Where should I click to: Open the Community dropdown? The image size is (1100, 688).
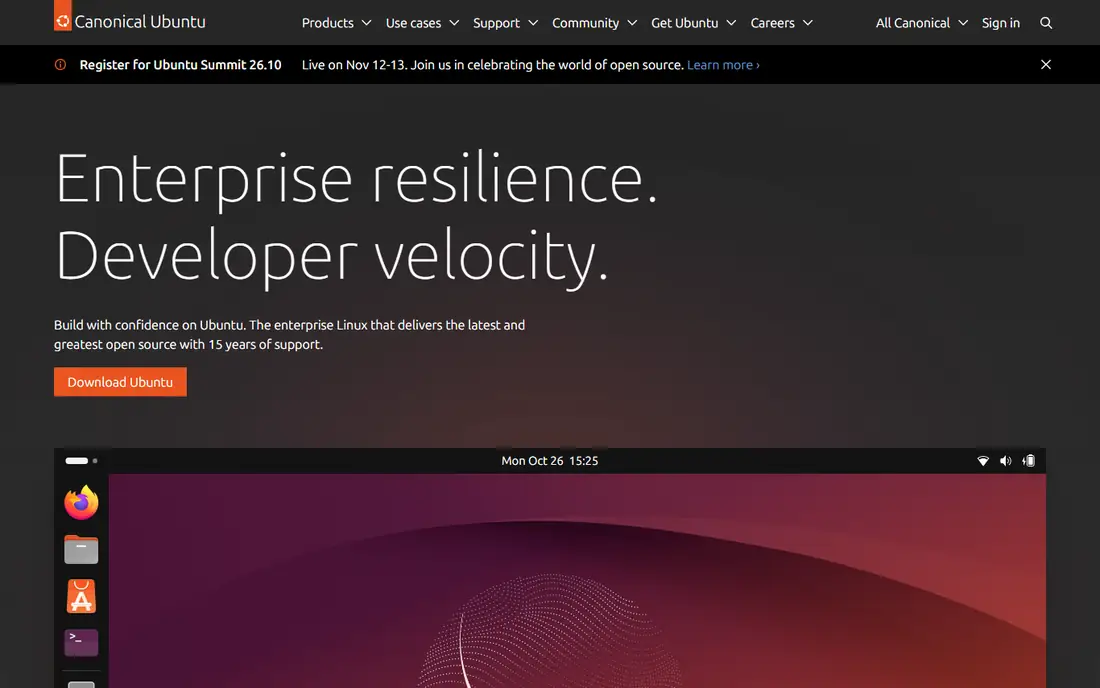pyautogui.click(x=594, y=23)
